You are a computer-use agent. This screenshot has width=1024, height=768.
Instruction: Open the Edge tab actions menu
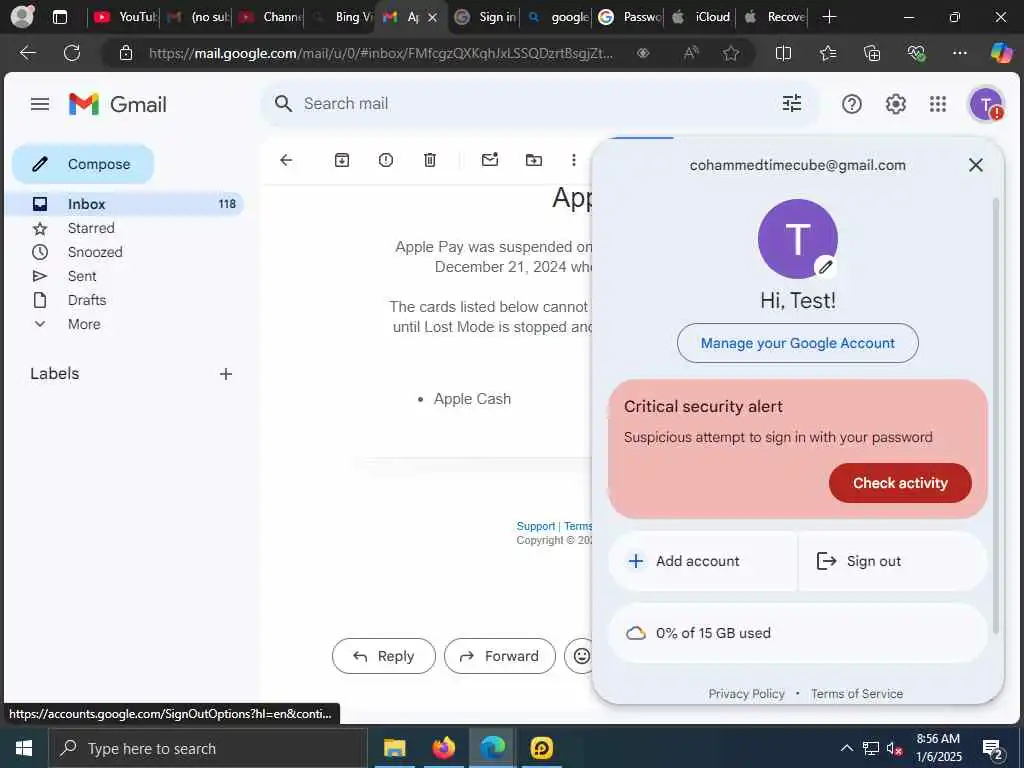59,17
